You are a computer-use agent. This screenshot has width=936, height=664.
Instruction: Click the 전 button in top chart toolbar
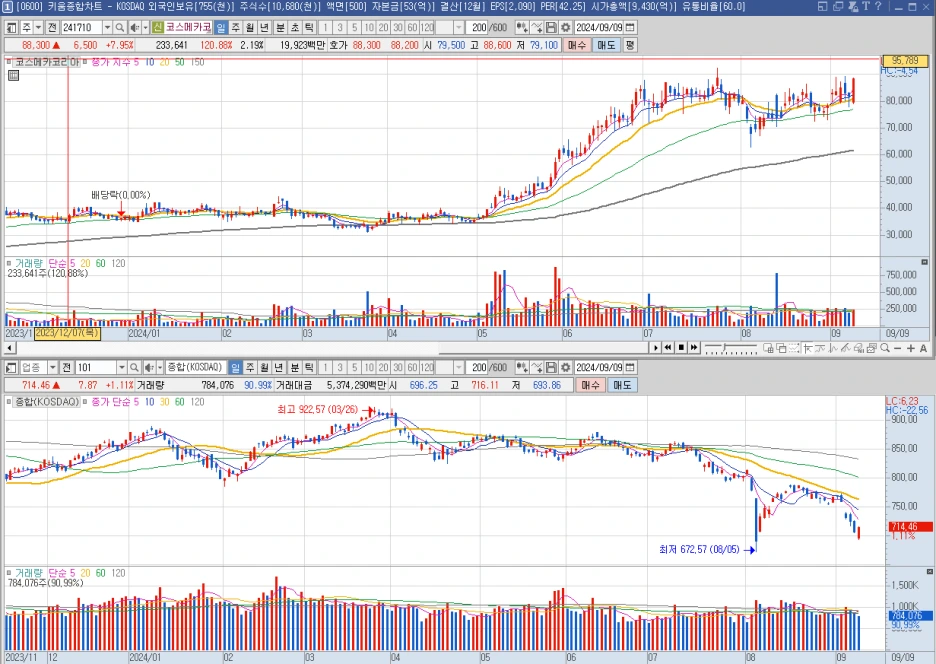tap(52, 27)
